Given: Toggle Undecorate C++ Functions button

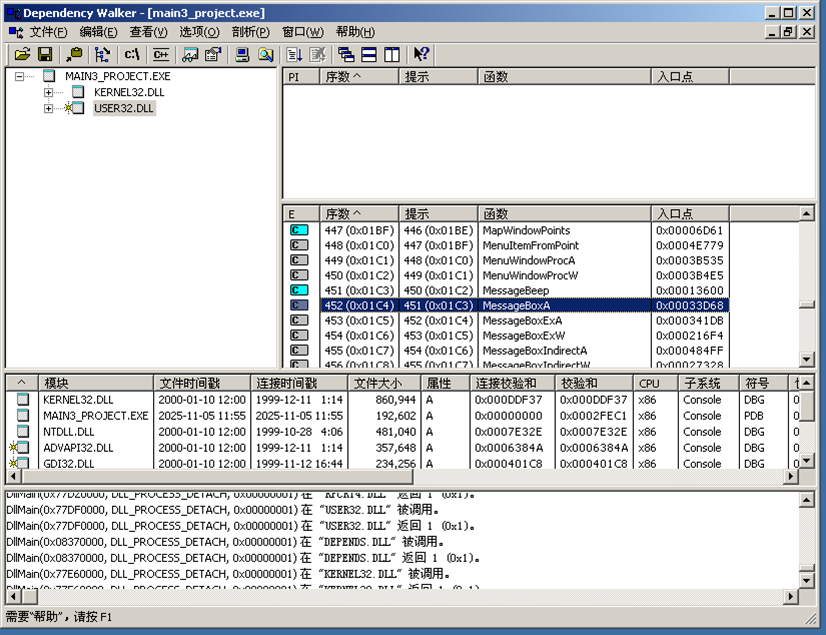Looking at the screenshot, I should (x=161, y=54).
